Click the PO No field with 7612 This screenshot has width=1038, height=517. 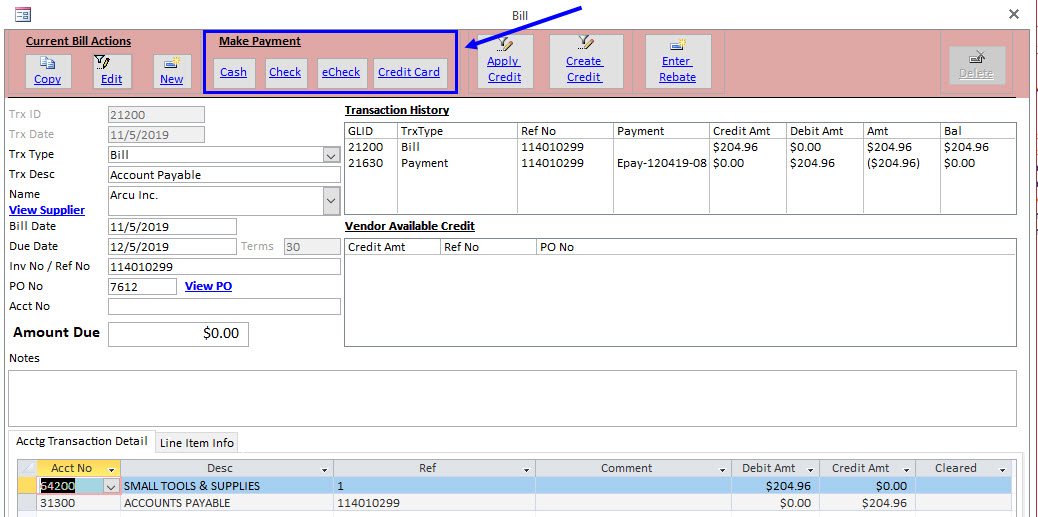tap(142, 286)
